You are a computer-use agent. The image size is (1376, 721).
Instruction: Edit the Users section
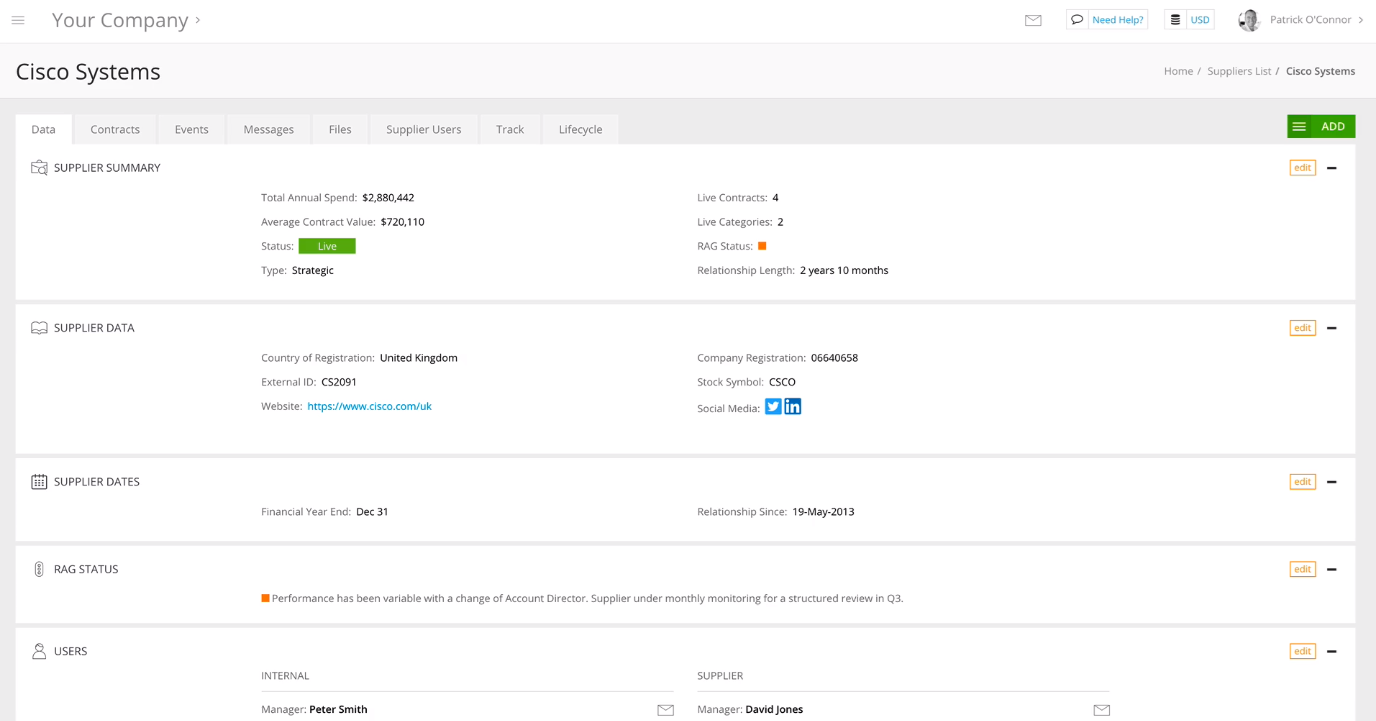point(1302,651)
